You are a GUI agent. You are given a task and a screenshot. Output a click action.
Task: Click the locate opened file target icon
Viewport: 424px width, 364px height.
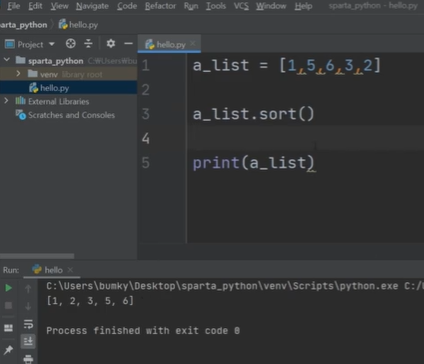(x=71, y=44)
